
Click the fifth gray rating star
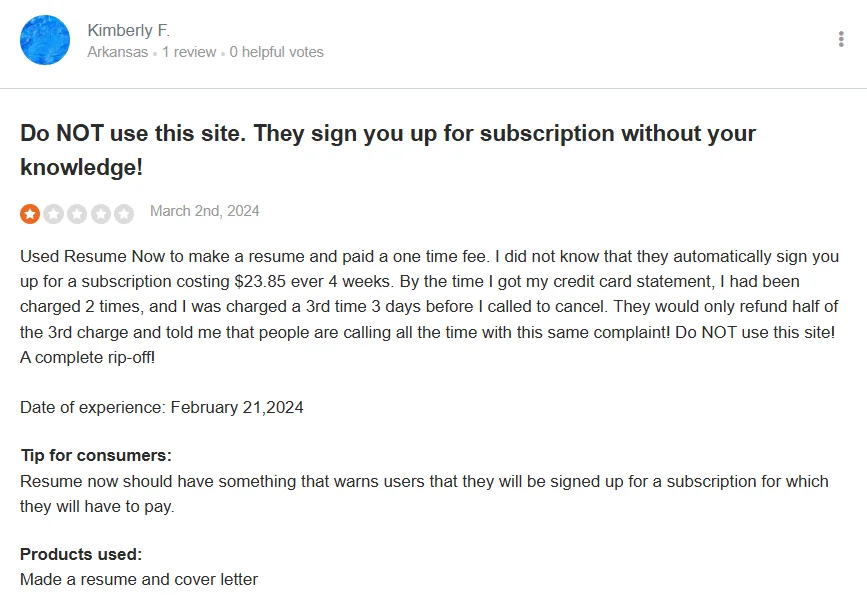point(124,214)
